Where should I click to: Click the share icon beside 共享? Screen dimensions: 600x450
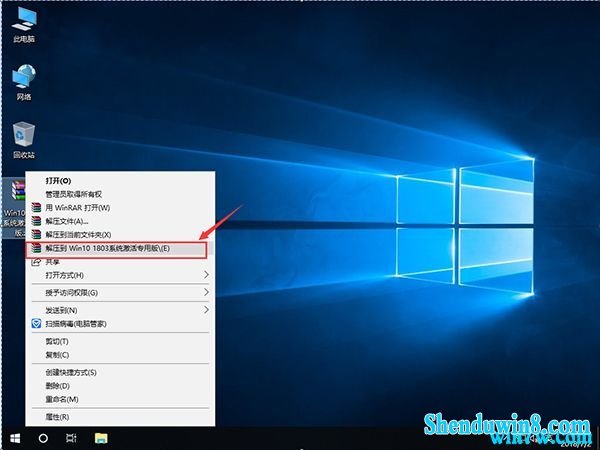(36, 262)
